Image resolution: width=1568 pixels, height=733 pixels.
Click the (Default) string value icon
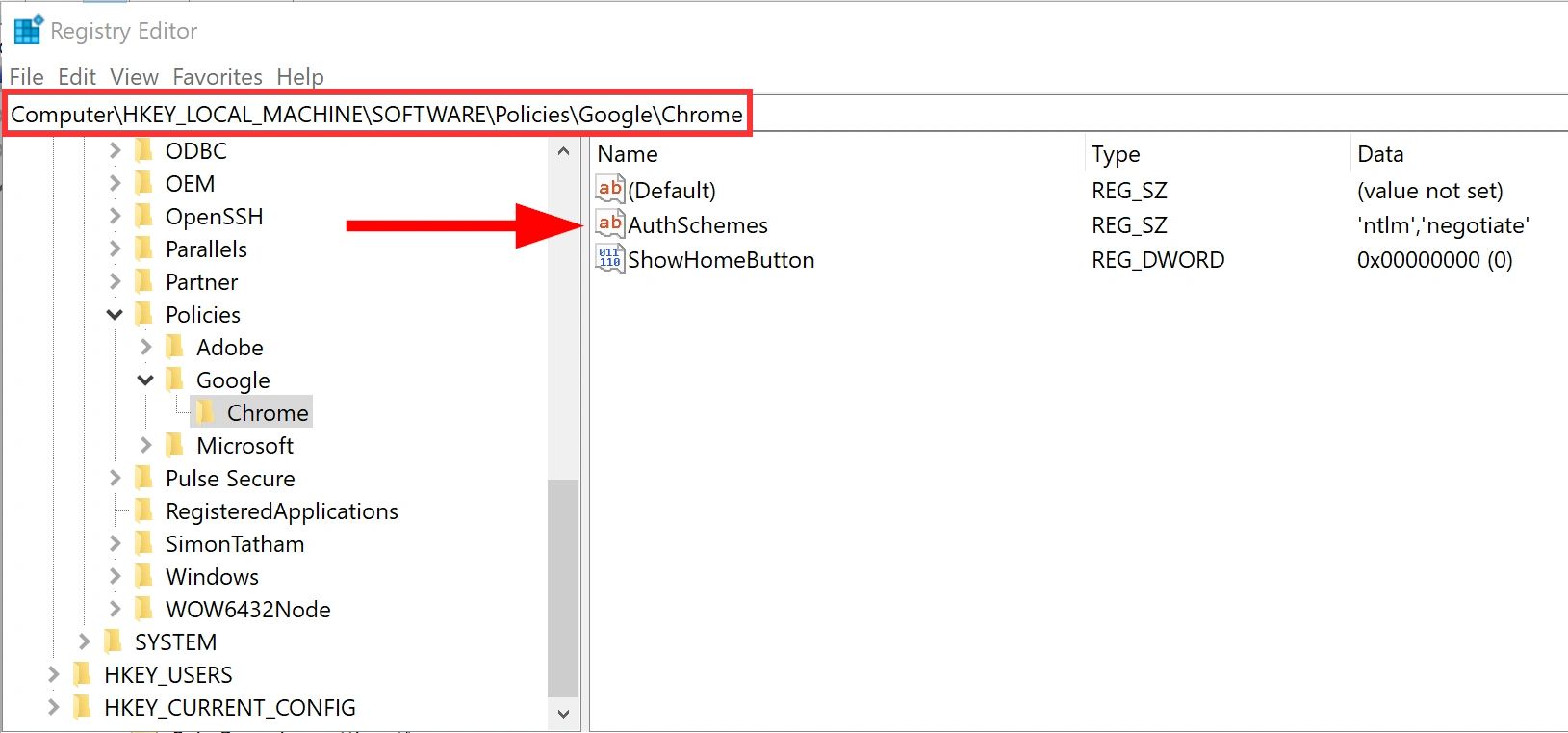click(x=610, y=190)
